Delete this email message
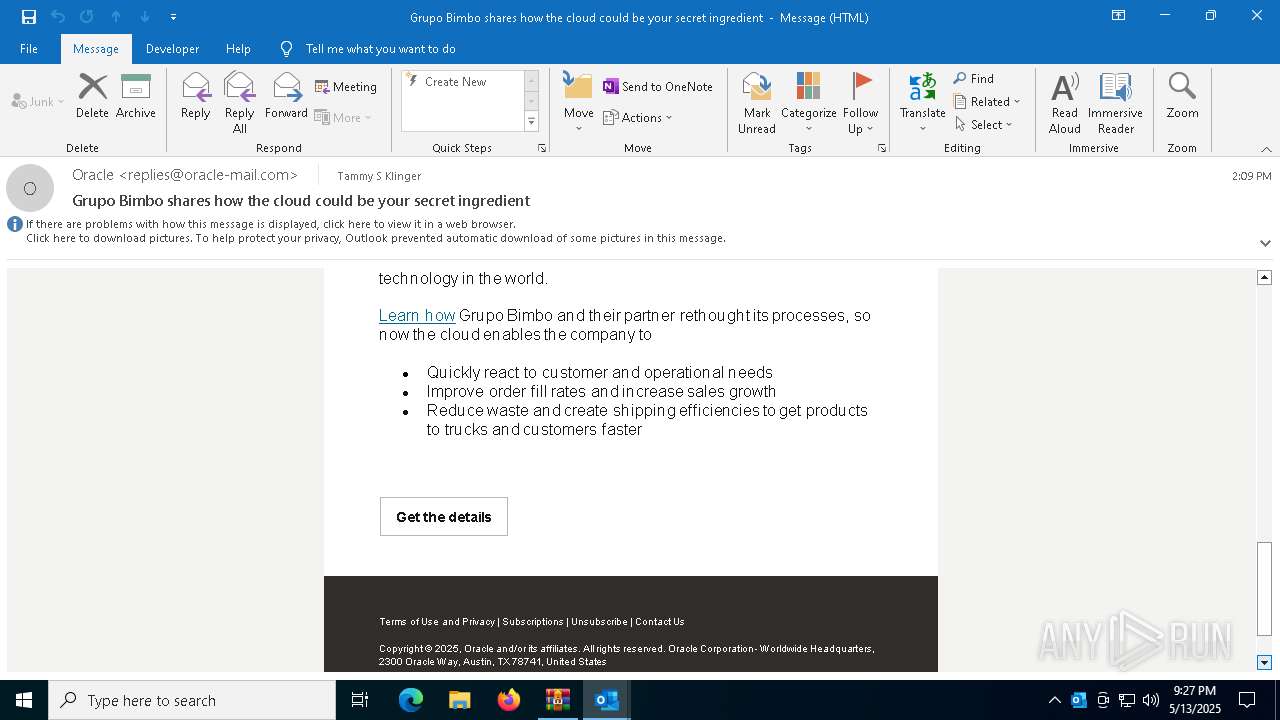 tap(92, 96)
